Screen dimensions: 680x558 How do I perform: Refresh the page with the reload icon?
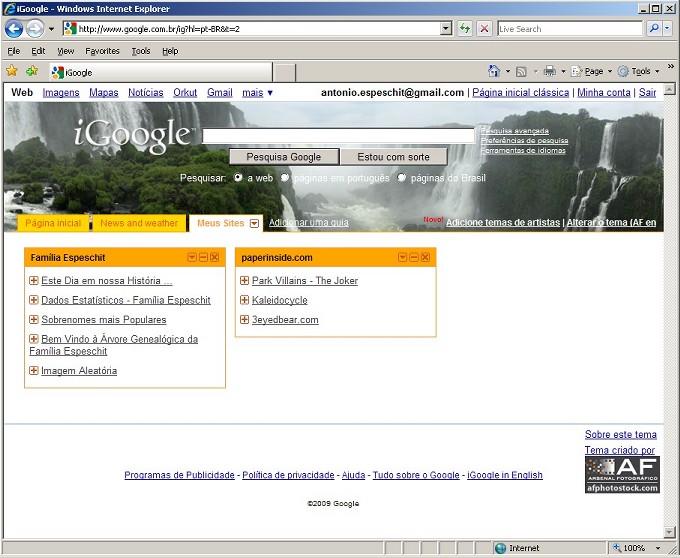465,29
